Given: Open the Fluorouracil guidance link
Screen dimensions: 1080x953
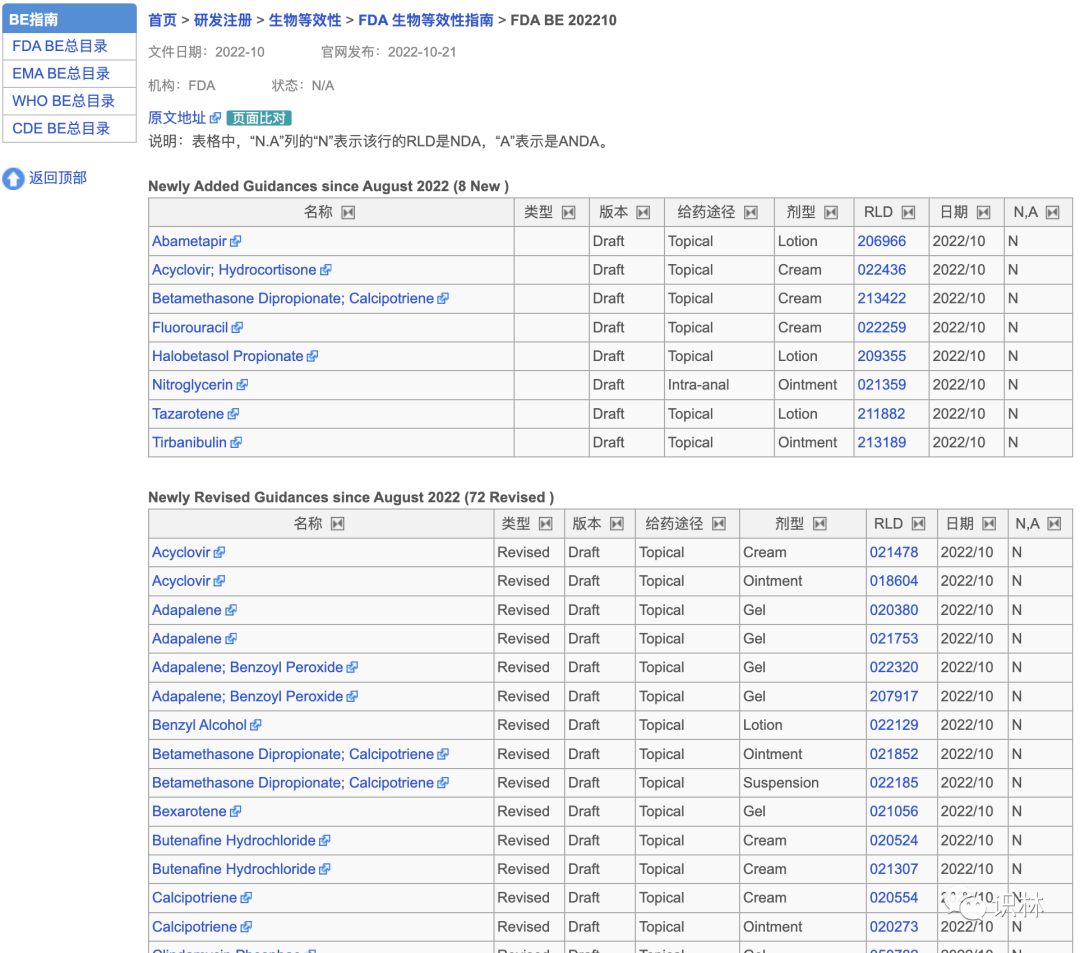Looking at the screenshot, I should point(190,328).
